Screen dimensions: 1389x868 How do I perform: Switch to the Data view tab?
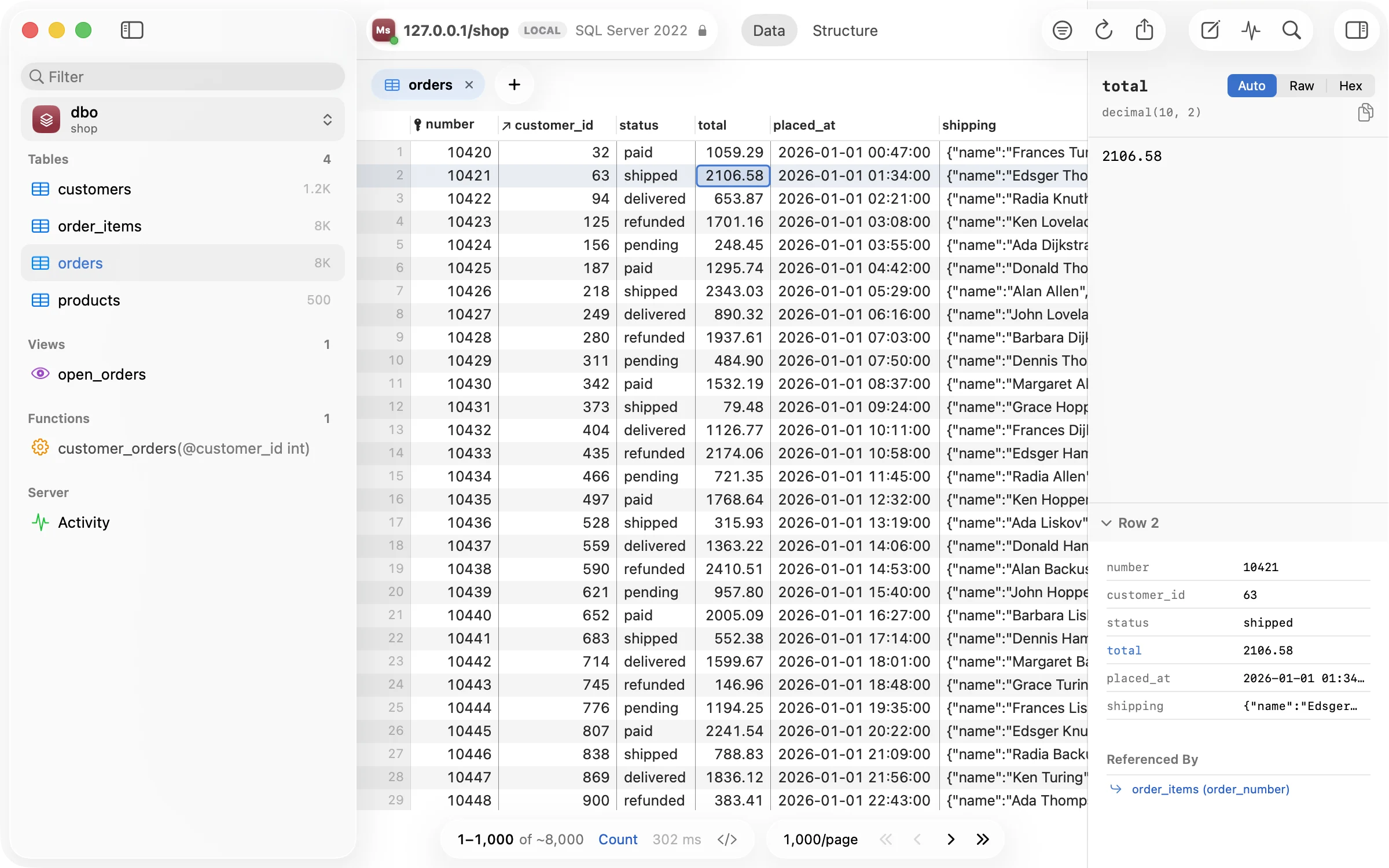(x=769, y=31)
